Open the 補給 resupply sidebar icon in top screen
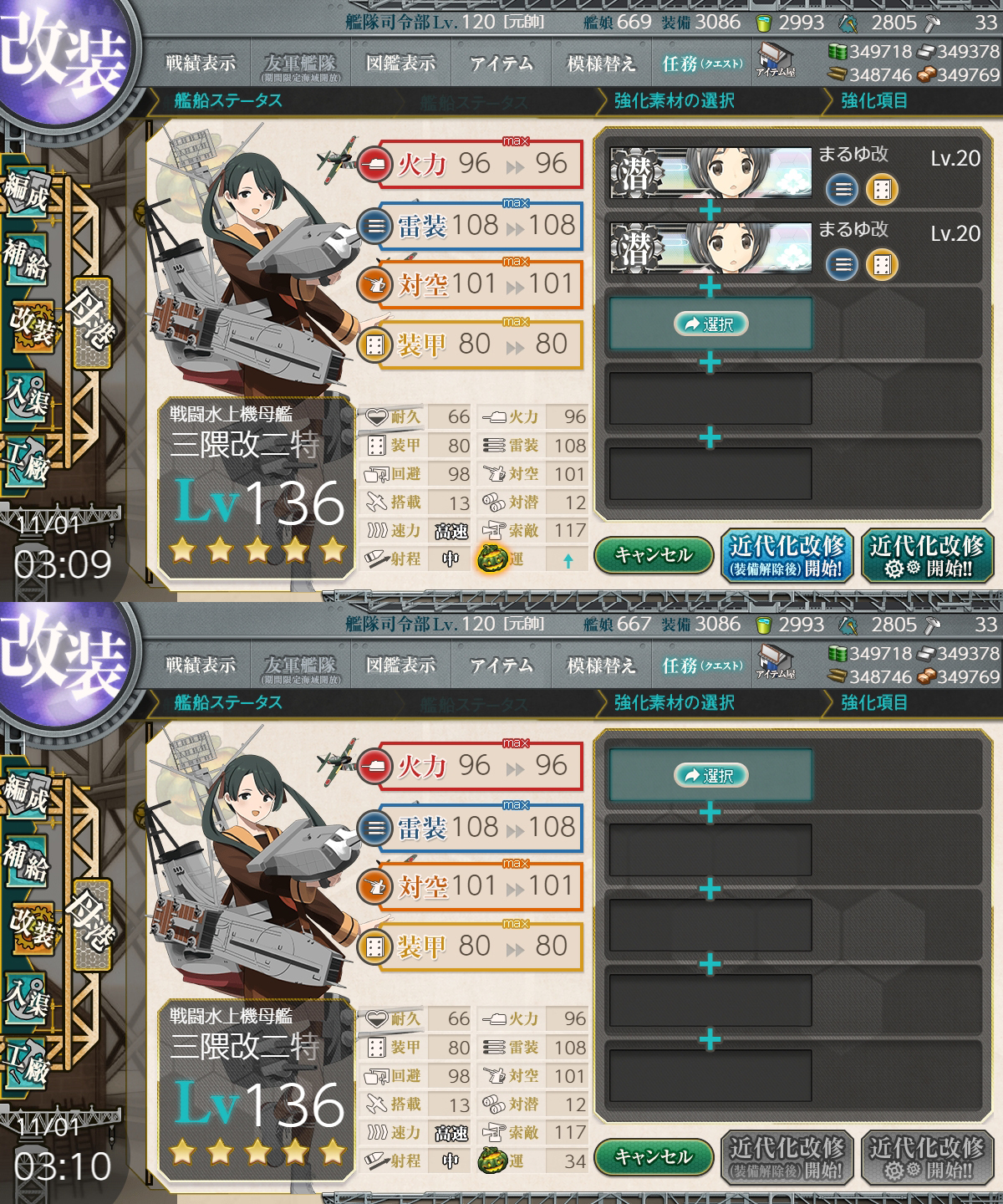The width and height of the screenshot is (1003, 1204). tap(25, 260)
